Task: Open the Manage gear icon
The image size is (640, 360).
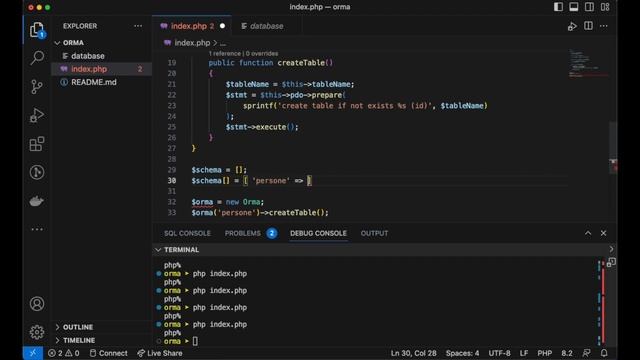Action: pos(37,332)
